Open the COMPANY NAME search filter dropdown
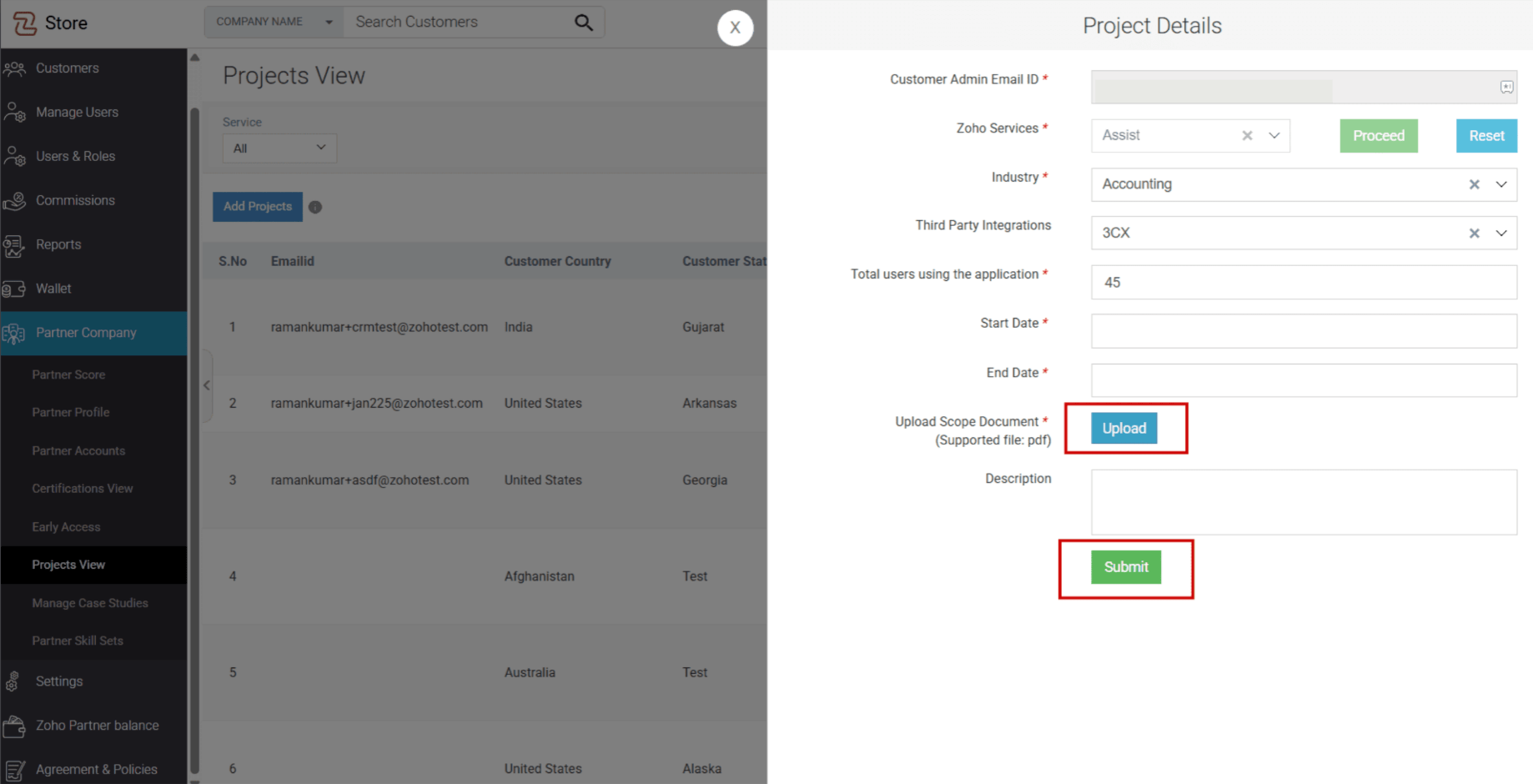The height and width of the screenshot is (784, 1533). (274, 22)
